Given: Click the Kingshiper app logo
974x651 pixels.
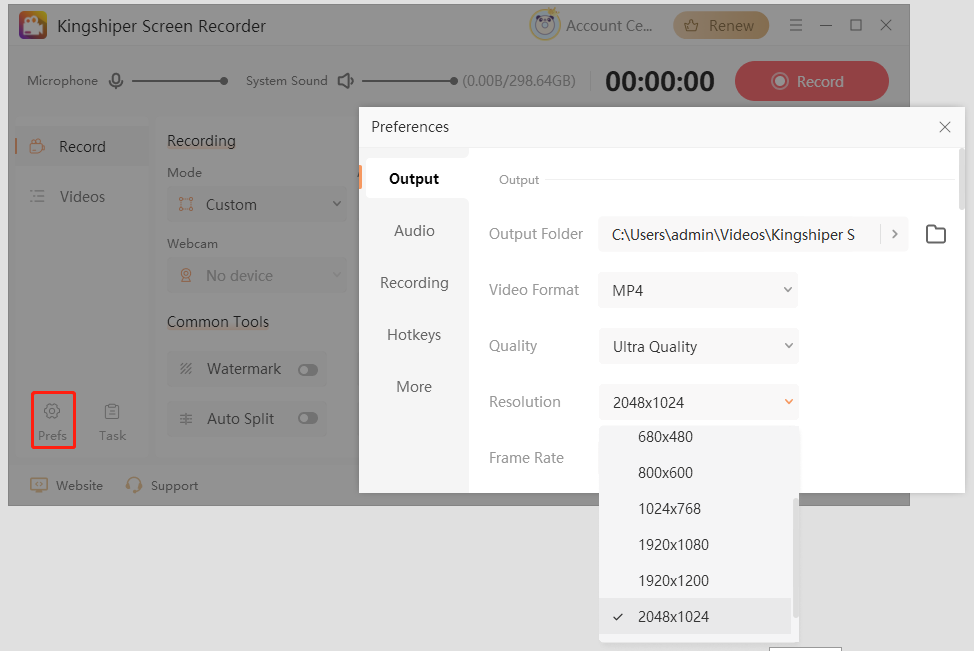Looking at the screenshot, I should click(33, 26).
